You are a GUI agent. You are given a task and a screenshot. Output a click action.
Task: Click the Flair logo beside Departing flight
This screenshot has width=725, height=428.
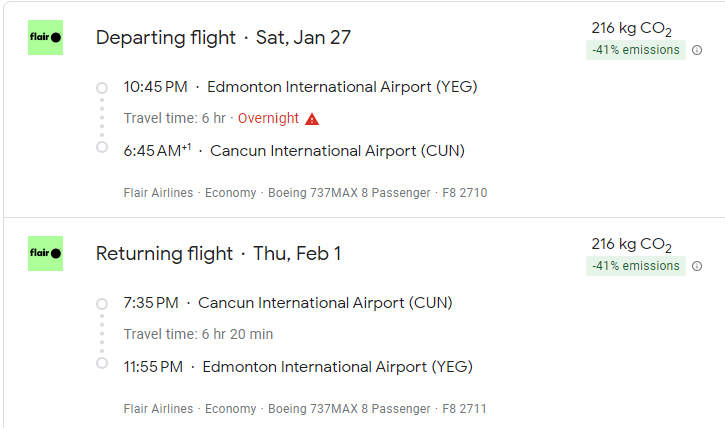[x=46, y=38]
